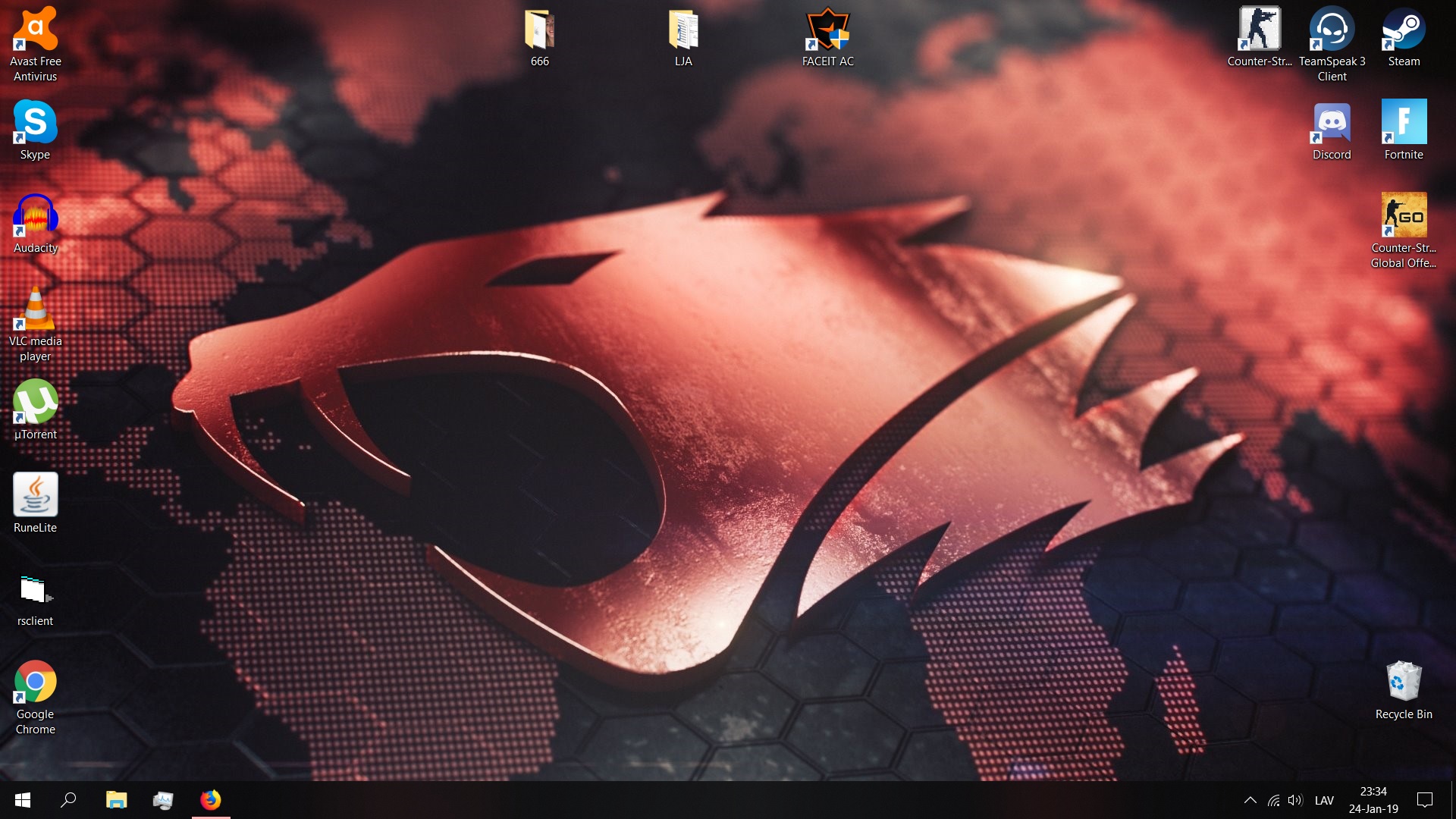The height and width of the screenshot is (819, 1456).
Task: Select the Avast Free Antivirus desktop icon
Action: pyautogui.click(x=36, y=44)
